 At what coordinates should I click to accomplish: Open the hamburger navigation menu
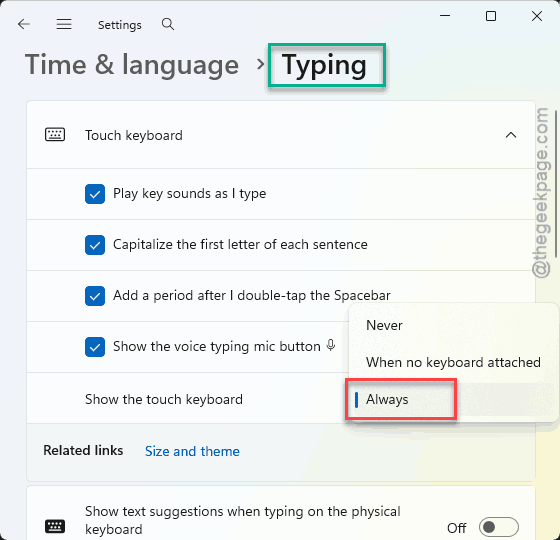(64, 24)
